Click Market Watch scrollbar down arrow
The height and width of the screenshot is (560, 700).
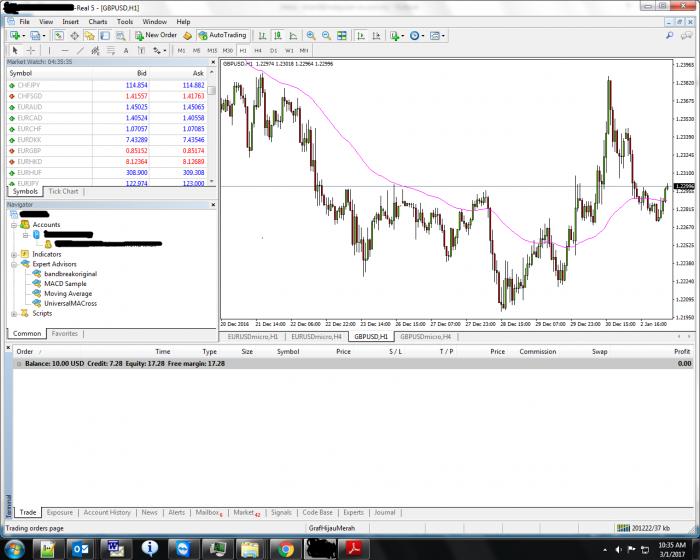click(x=212, y=181)
